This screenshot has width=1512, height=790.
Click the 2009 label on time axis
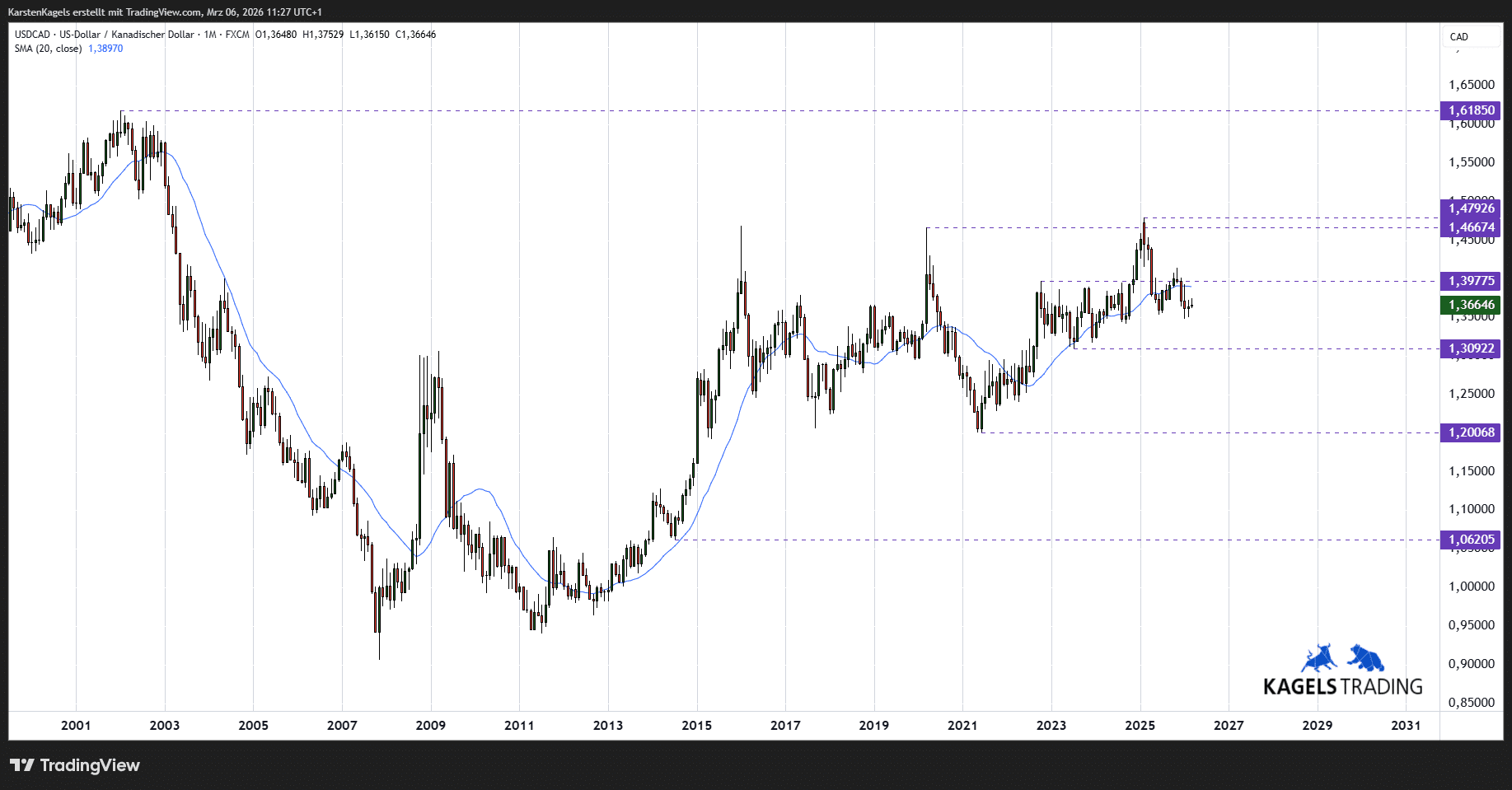coord(430,726)
